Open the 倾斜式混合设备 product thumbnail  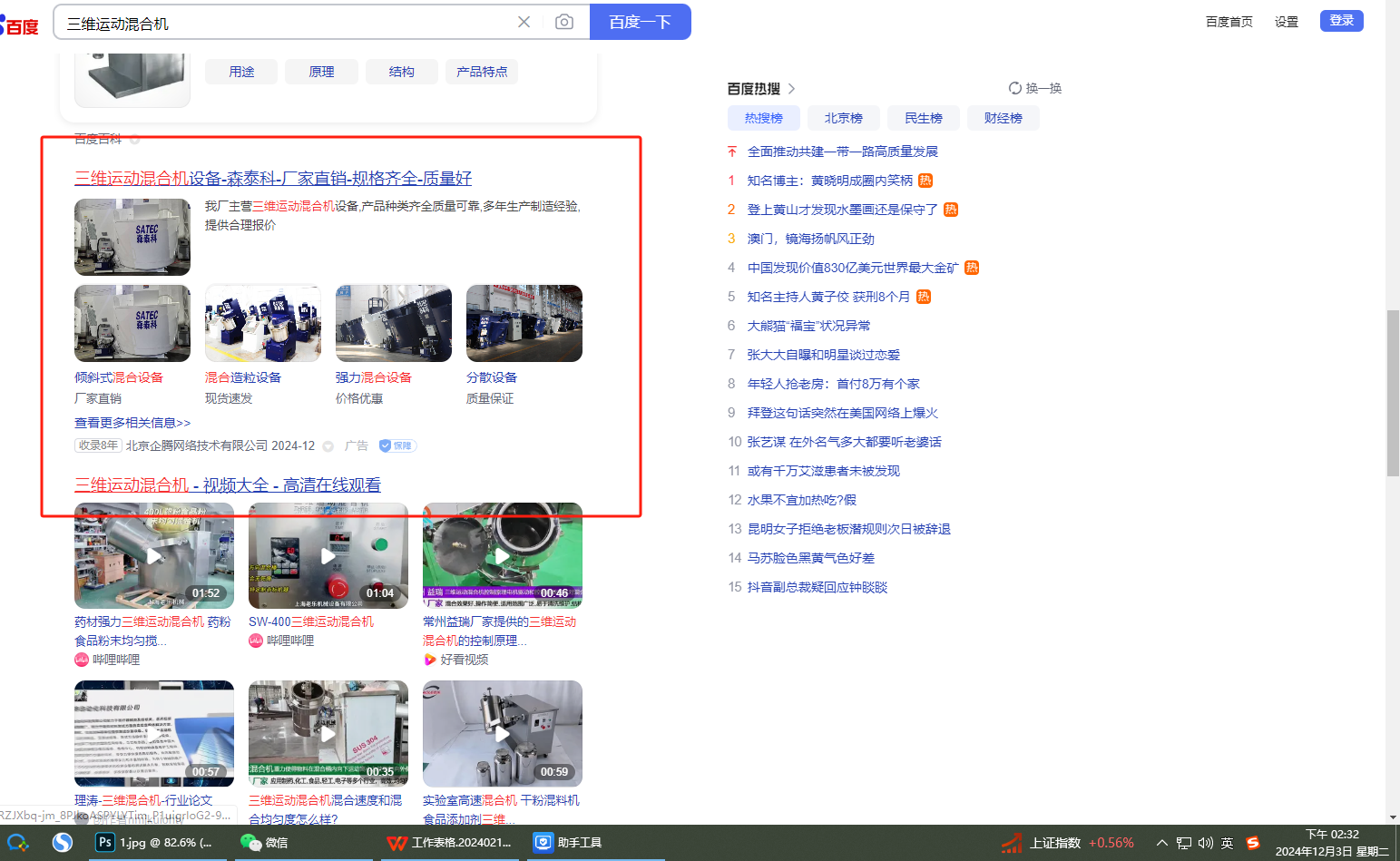point(132,323)
